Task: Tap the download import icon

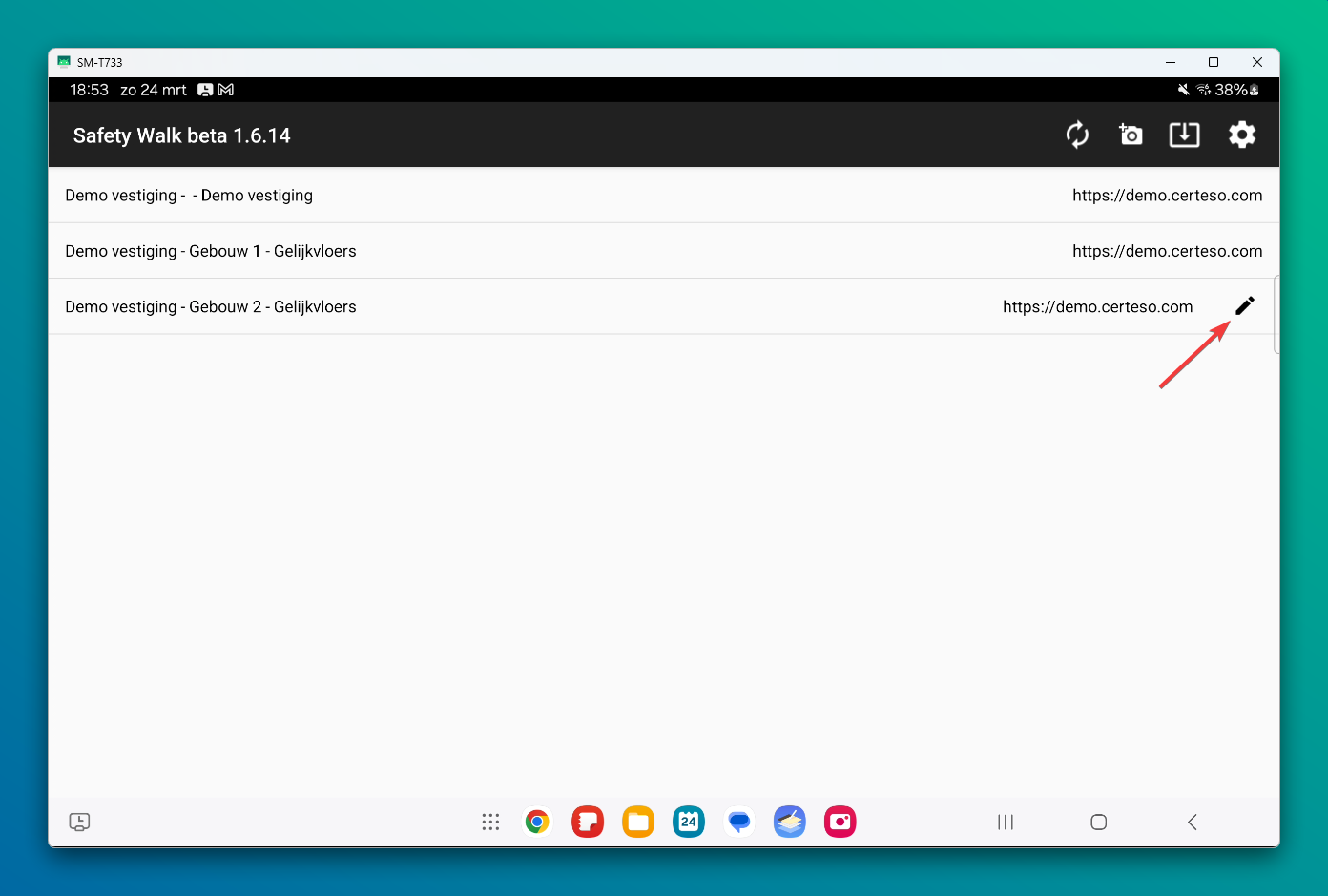Action: (x=1184, y=135)
